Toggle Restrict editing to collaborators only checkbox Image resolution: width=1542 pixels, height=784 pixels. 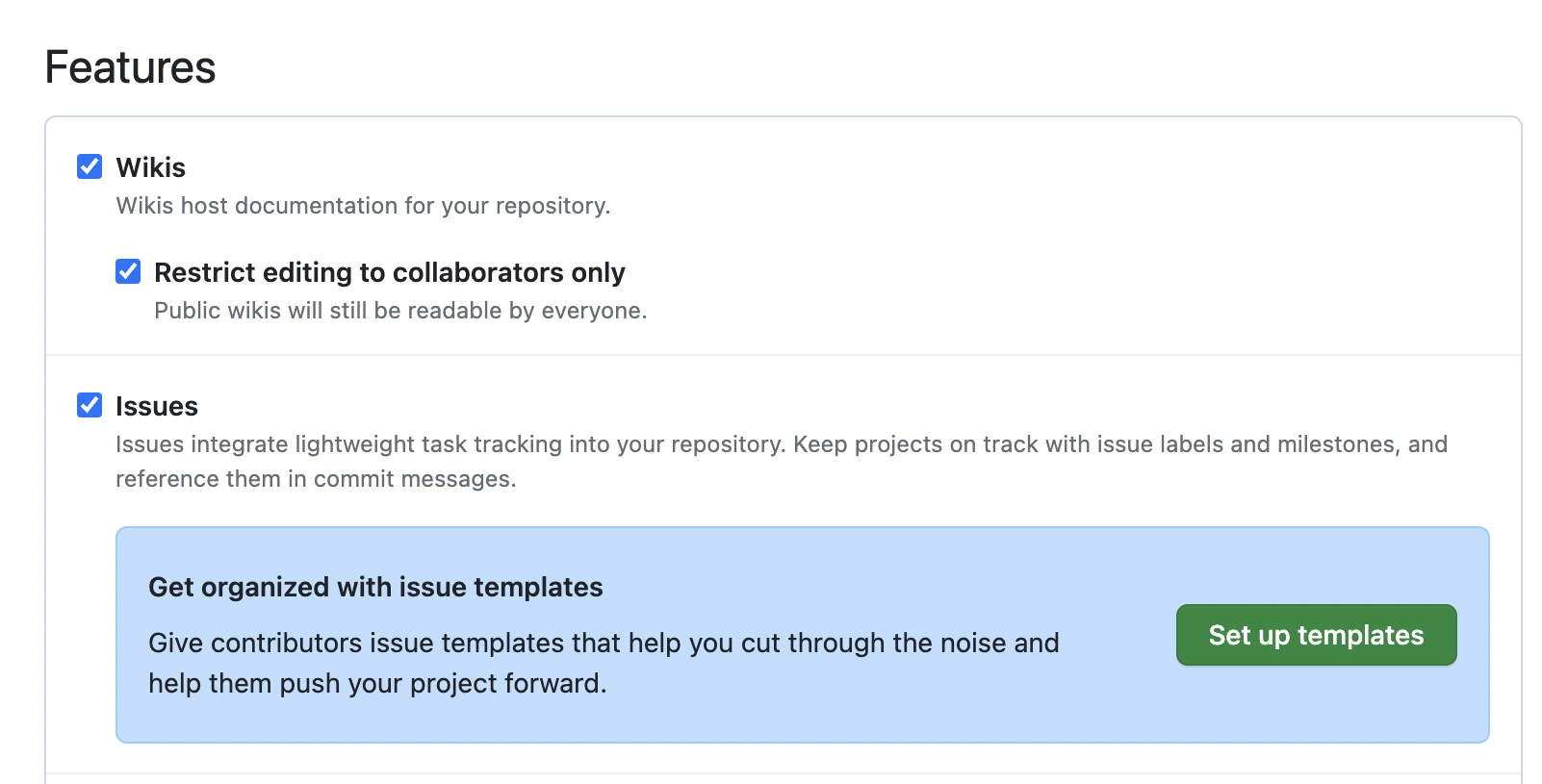[128, 271]
